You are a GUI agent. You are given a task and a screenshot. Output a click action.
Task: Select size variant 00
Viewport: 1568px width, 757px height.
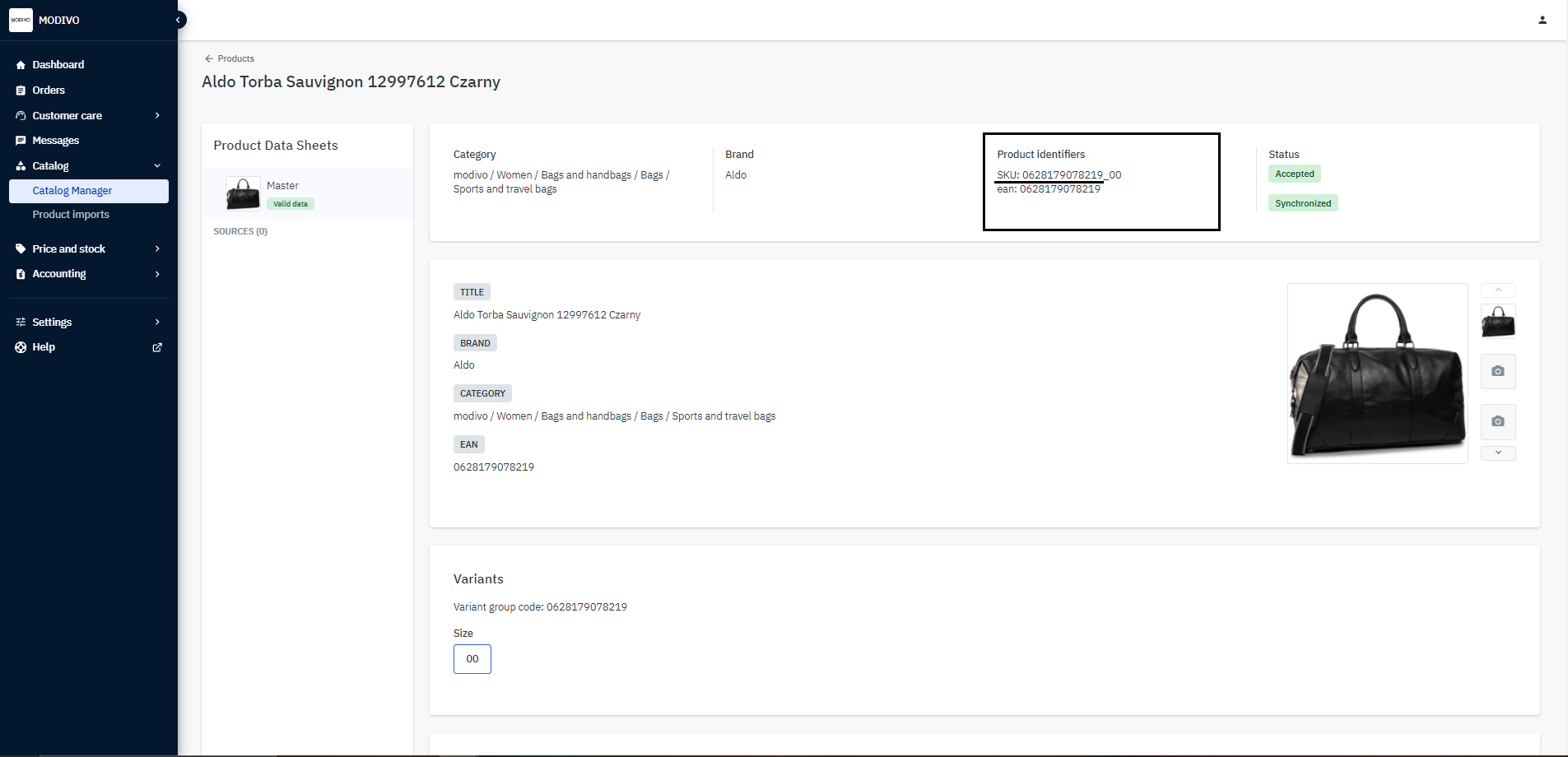click(472, 659)
